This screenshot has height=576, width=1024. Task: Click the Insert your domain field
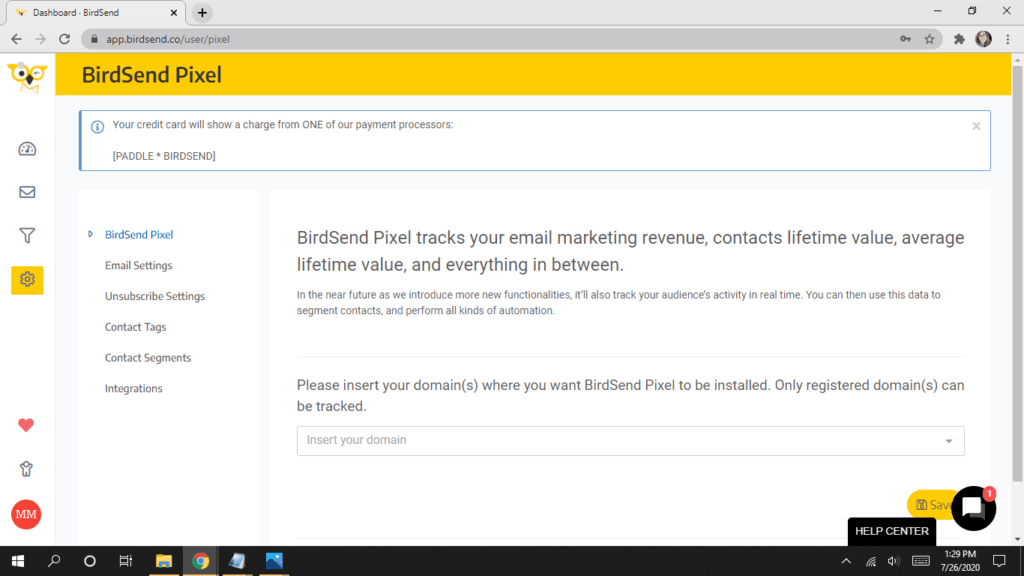(630, 441)
